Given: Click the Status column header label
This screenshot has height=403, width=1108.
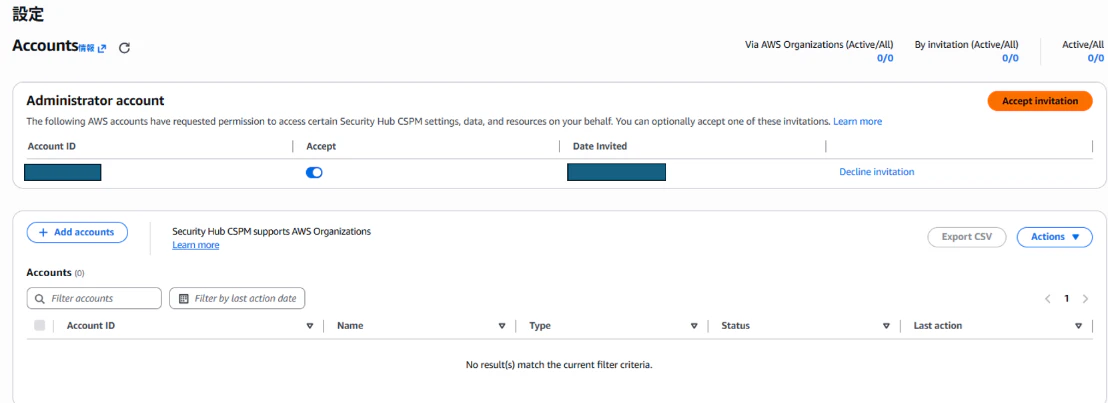Looking at the screenshot, I should coord(736,326).
